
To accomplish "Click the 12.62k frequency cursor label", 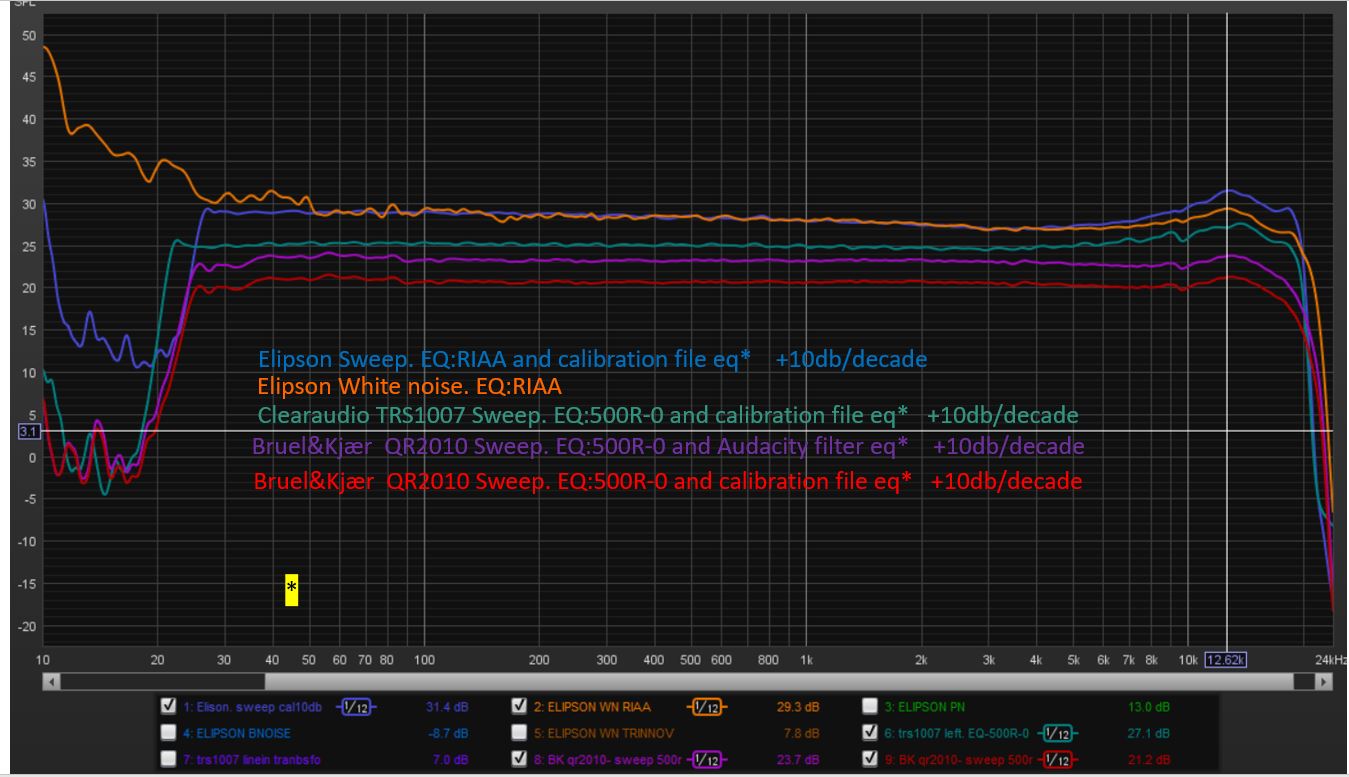I will click(x=1228, y=660).
